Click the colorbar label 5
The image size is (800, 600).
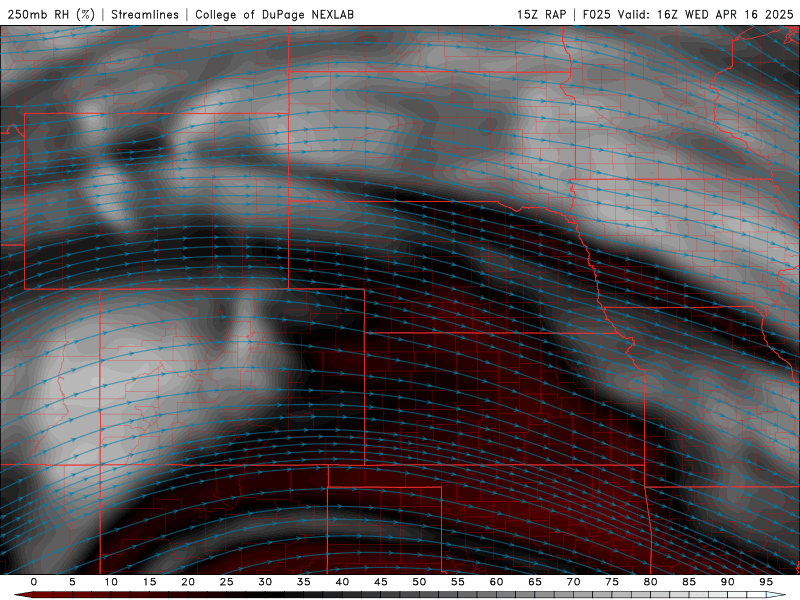(x=72, y=582)
